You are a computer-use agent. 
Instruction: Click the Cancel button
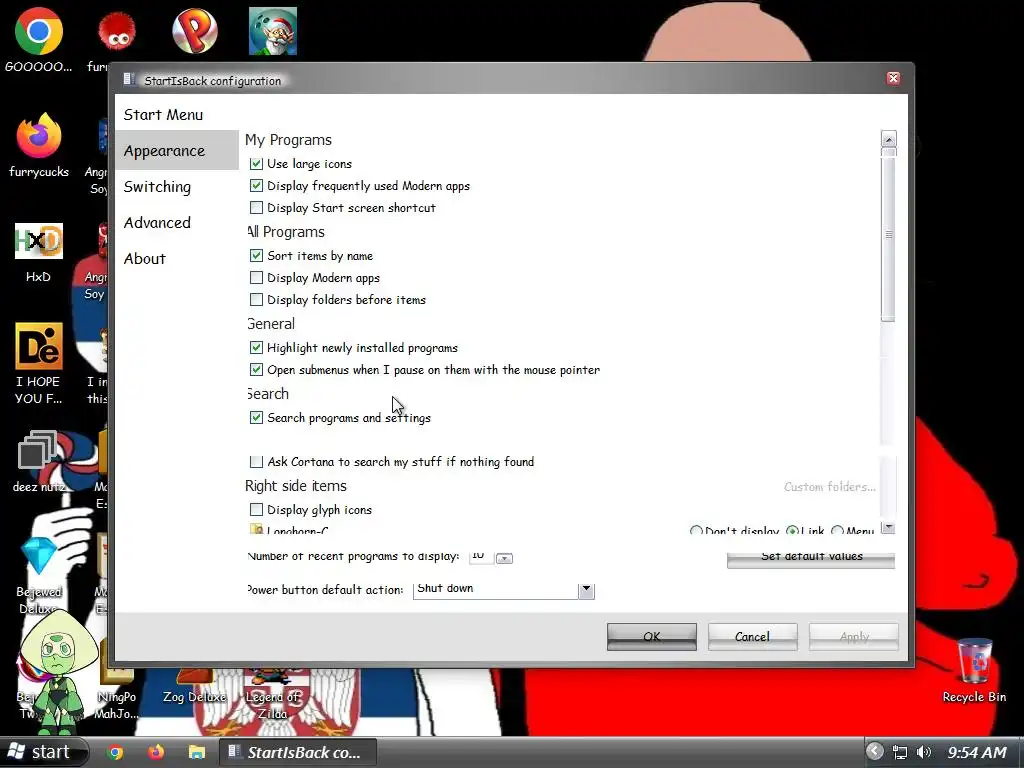752,636
